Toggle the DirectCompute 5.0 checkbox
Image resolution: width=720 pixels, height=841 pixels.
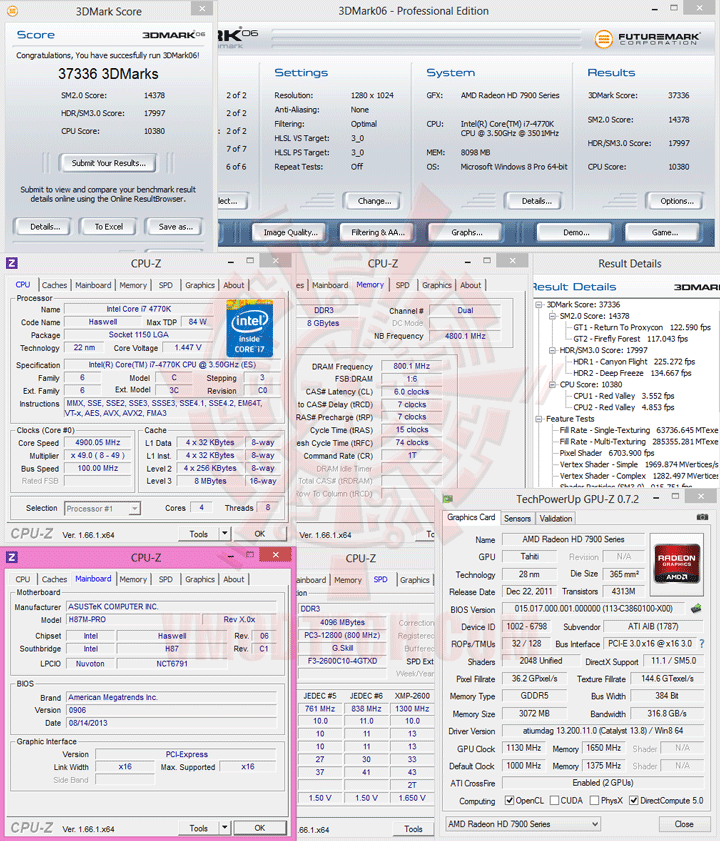pyautogui.click(x=634, y=800)
